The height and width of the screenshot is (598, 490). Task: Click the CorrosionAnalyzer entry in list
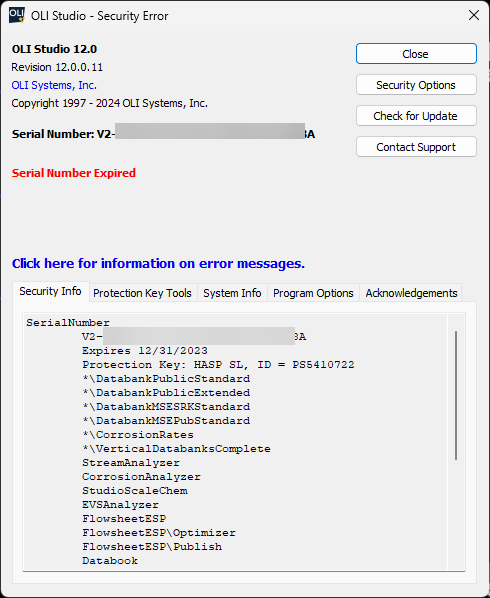(141, 477)
